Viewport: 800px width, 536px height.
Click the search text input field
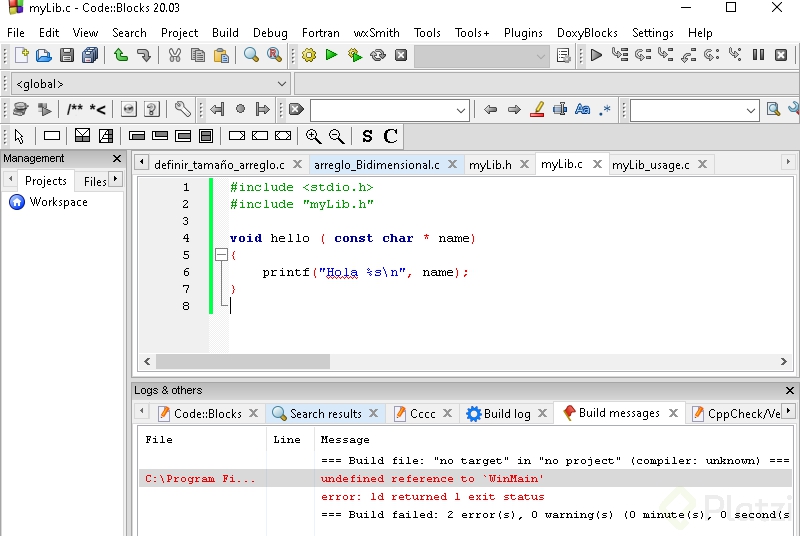(381, 110)
